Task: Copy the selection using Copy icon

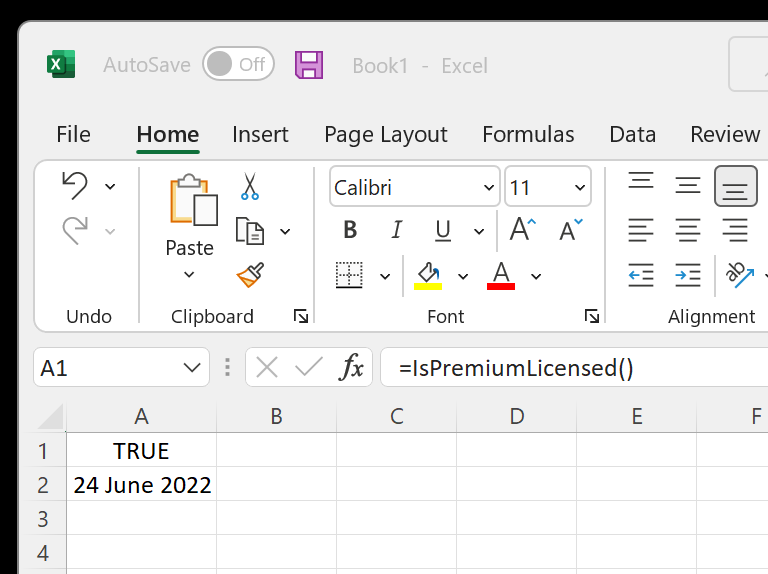Action: click(250, 231)
